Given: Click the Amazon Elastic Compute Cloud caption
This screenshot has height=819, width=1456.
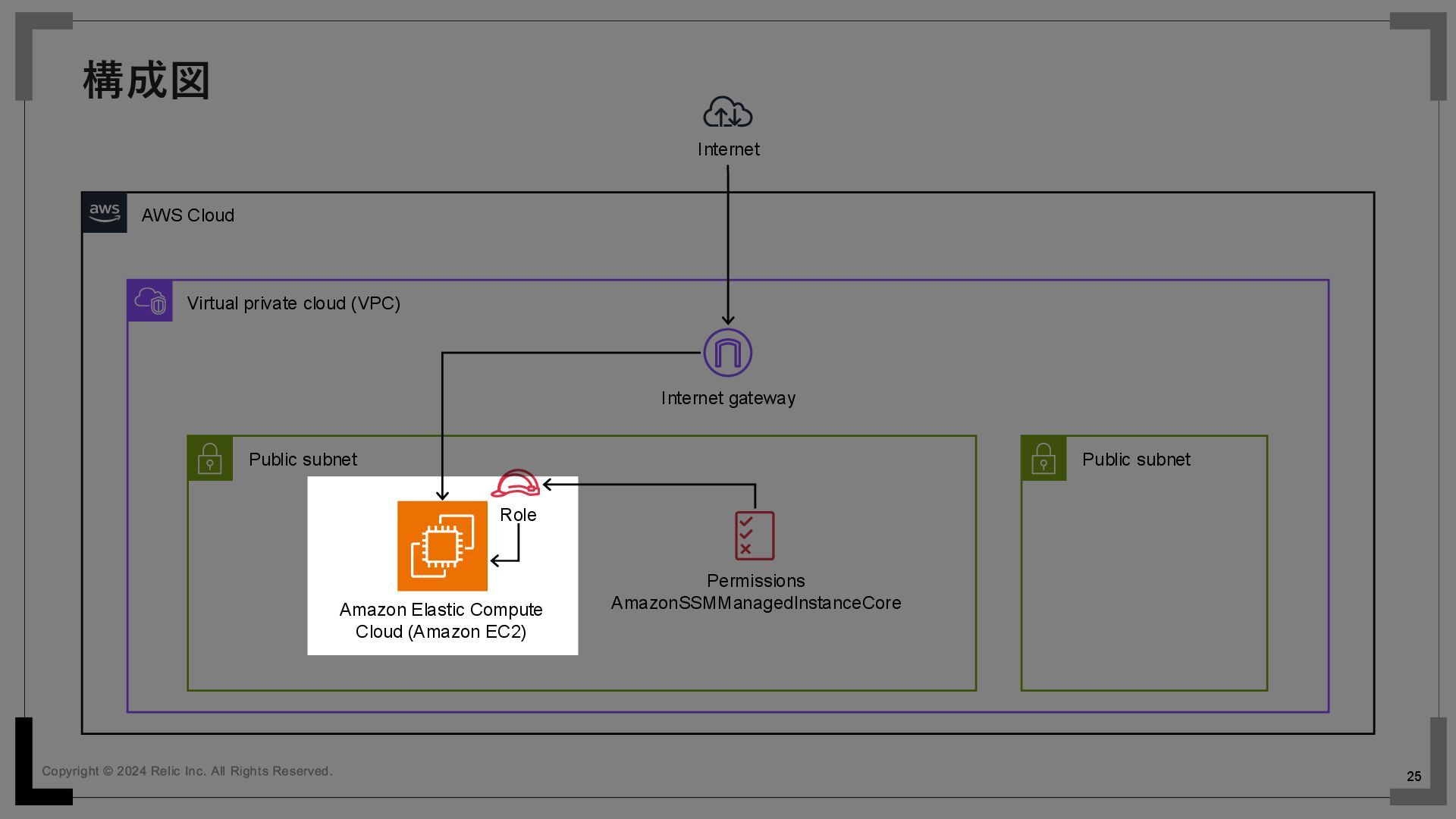Looking at the screenshot, I should [441, 620].
